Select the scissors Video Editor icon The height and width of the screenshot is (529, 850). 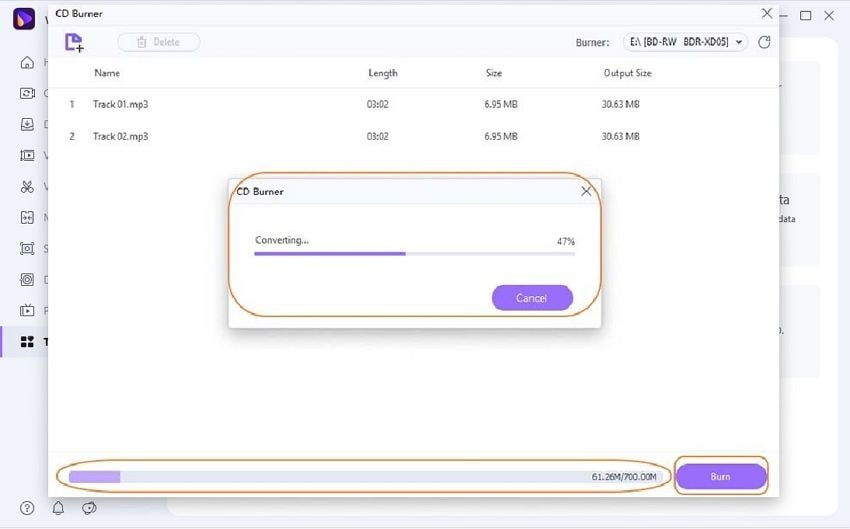(x=27, y=186)
